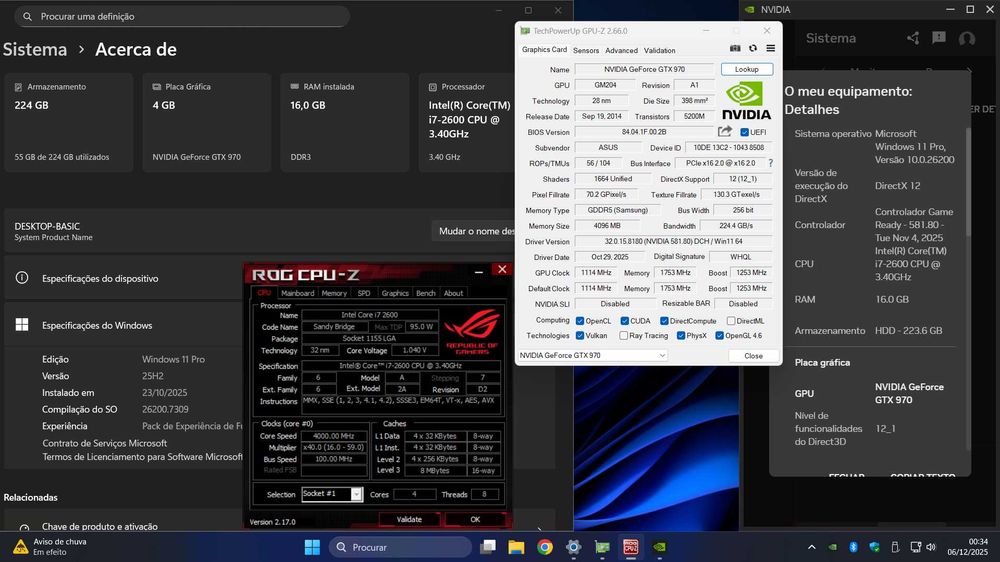Click the OK button in CPU-Z
The image size is (1000, 562).
475,519
